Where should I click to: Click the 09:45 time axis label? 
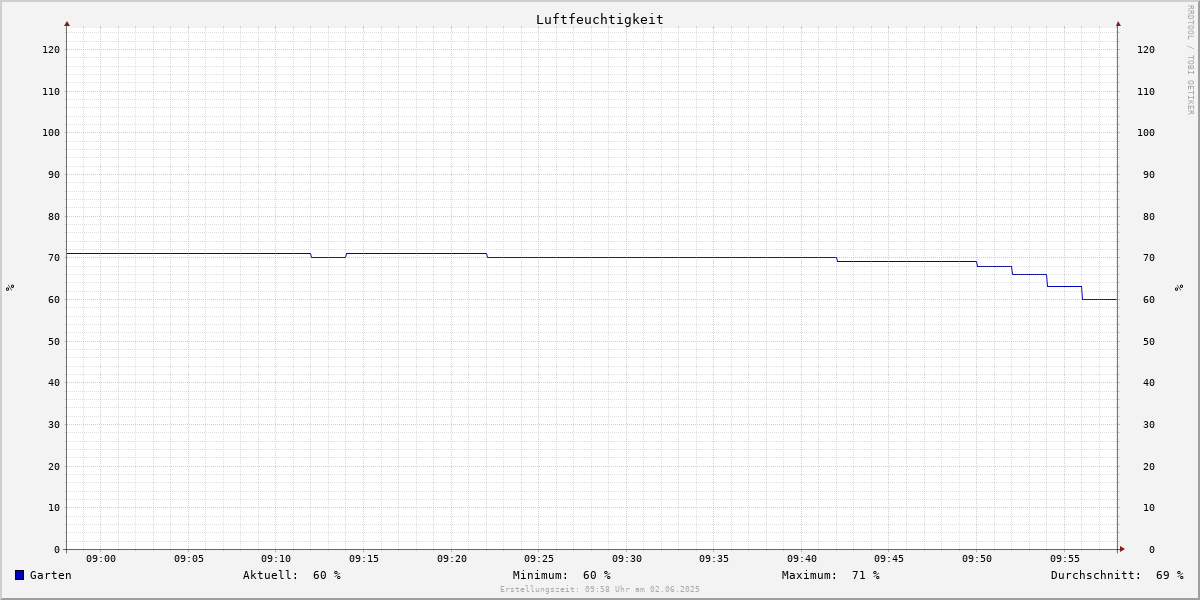tap(890, 559)
